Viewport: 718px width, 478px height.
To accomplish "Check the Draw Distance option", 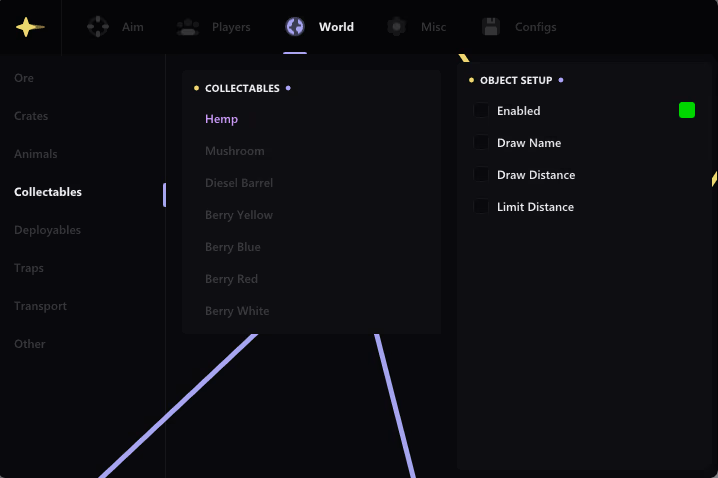I will click(x=481, y=174).
